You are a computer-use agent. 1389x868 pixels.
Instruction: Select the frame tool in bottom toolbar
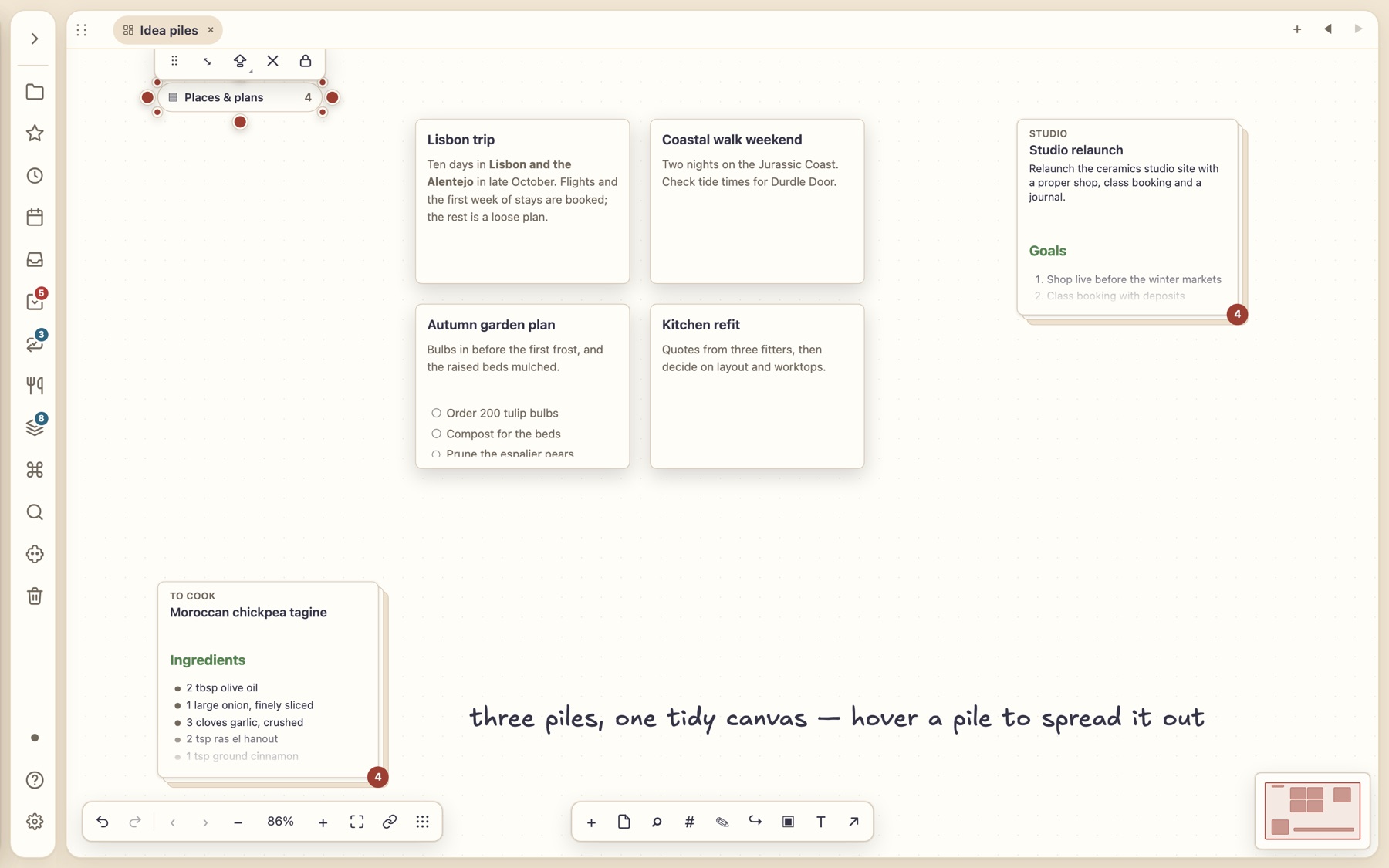click(788, 822)
